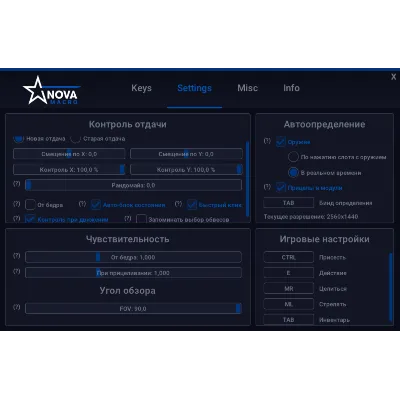Click the При прицеливании sensitivity slider

coord(134,273)
